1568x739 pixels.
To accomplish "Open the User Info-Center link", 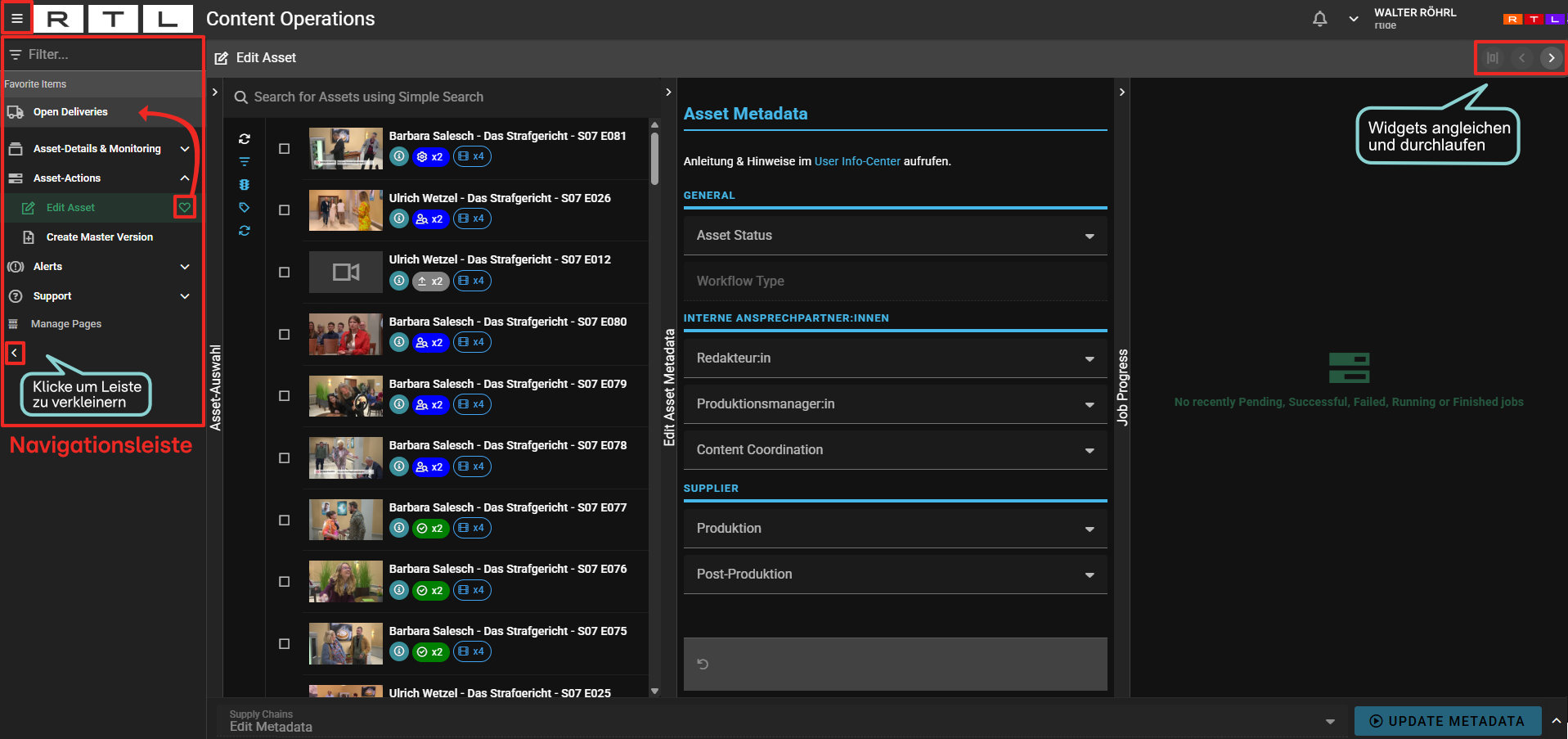I will (x=856, y=162).
